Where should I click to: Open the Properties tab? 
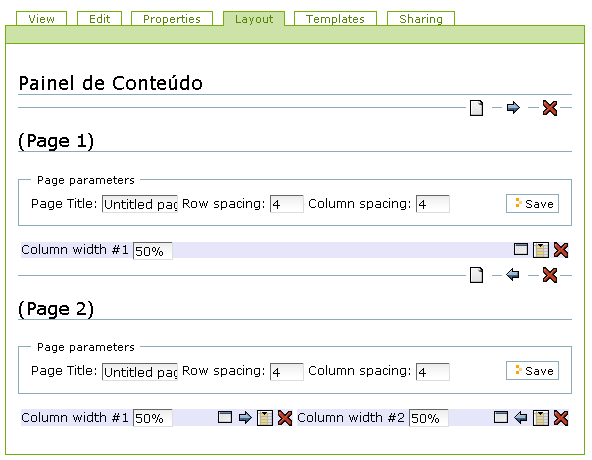[x=172, y=19]
